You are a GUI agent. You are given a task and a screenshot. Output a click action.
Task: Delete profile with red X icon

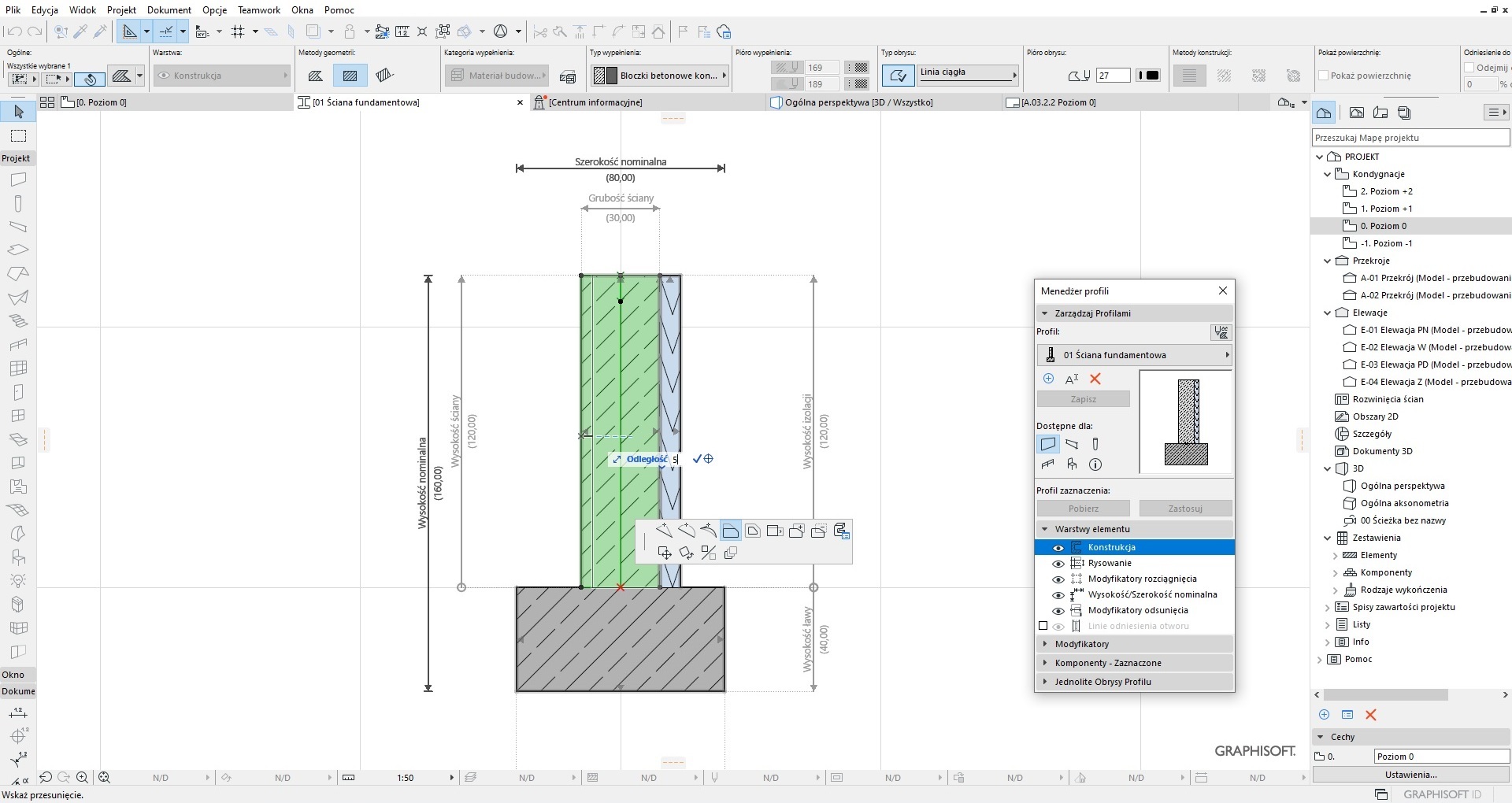coord(1095,379)
